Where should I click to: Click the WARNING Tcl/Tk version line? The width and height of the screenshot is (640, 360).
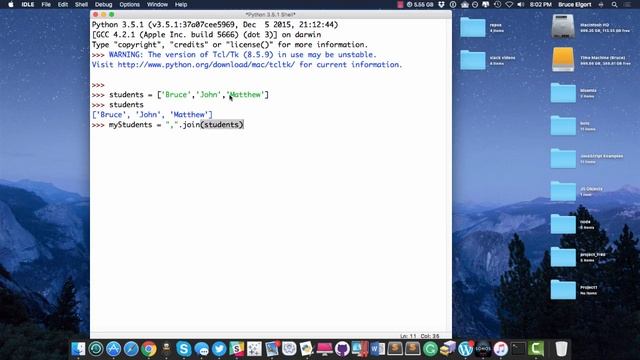click(242, 55)
